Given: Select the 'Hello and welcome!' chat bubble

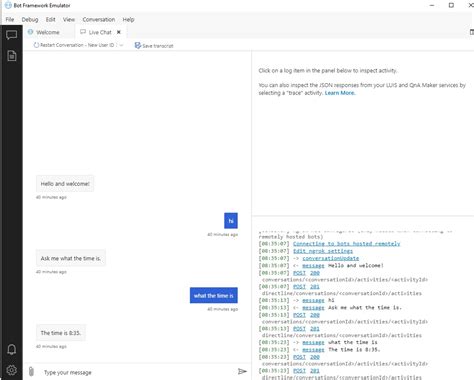Looking at the screenshot, I should [65, 184].
